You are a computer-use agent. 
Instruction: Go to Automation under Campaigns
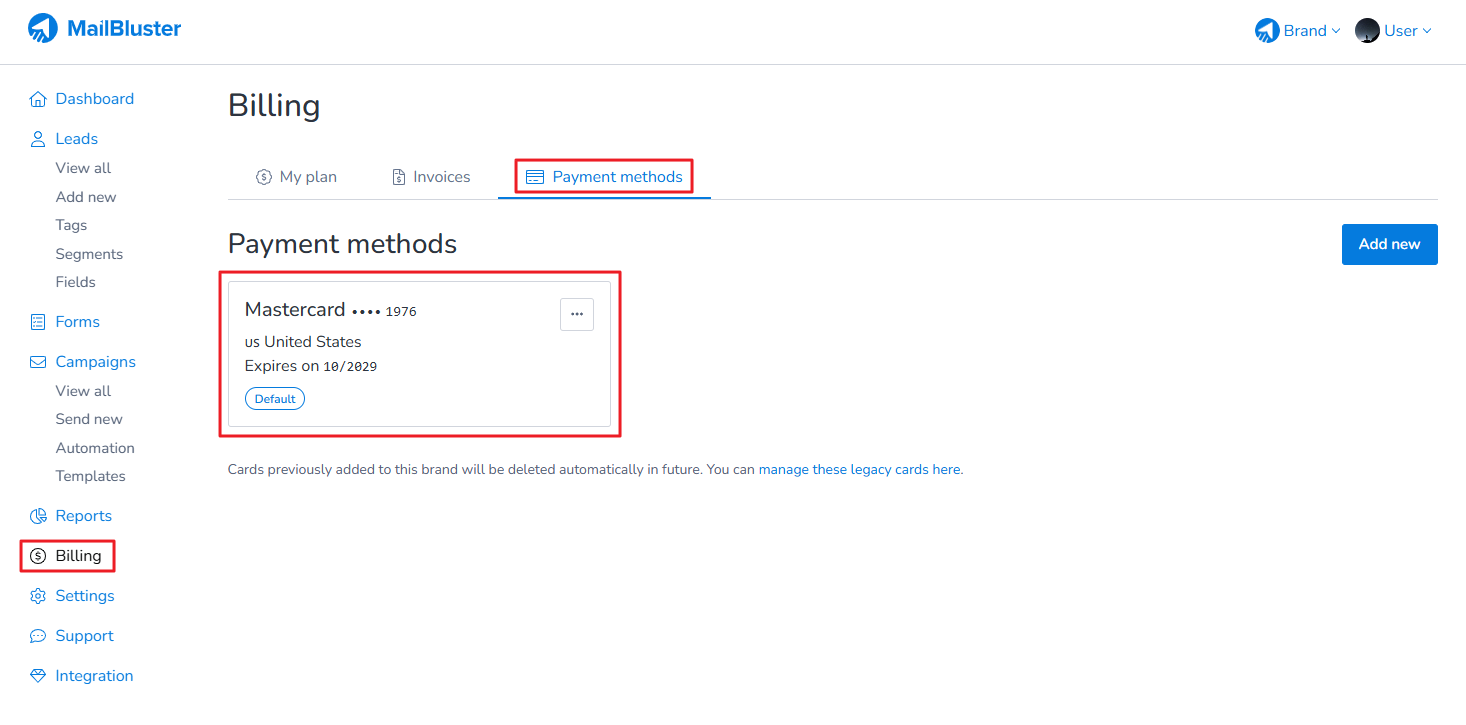click(x=95, y=448)
